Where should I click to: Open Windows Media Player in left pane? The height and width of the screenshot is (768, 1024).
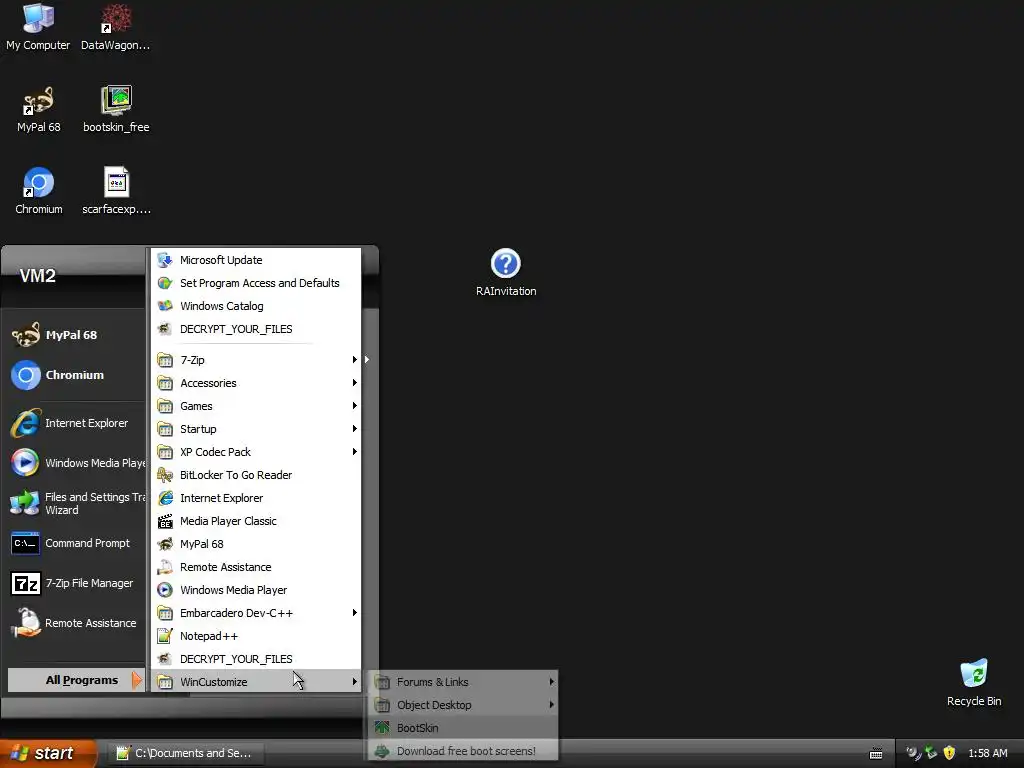pyautogui.click(x=76, y=463)
